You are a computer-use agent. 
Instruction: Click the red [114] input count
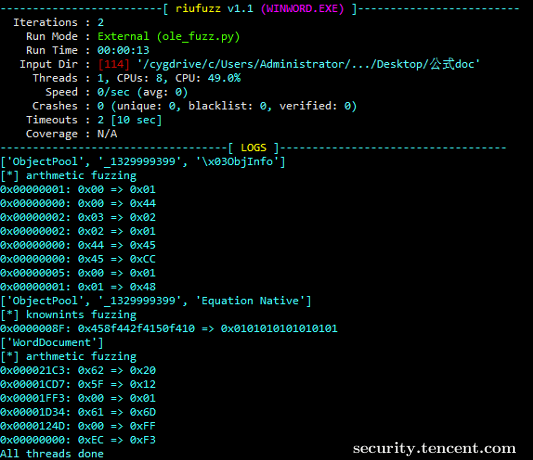pyautogui.click(x=114, y=64)
